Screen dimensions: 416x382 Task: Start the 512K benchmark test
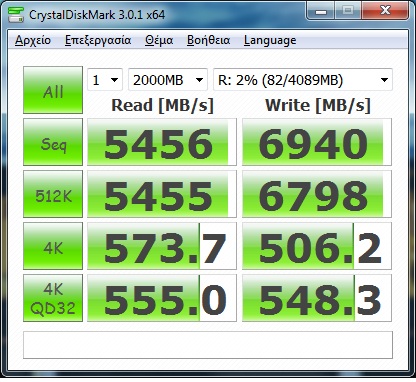[x=53, y=194]
